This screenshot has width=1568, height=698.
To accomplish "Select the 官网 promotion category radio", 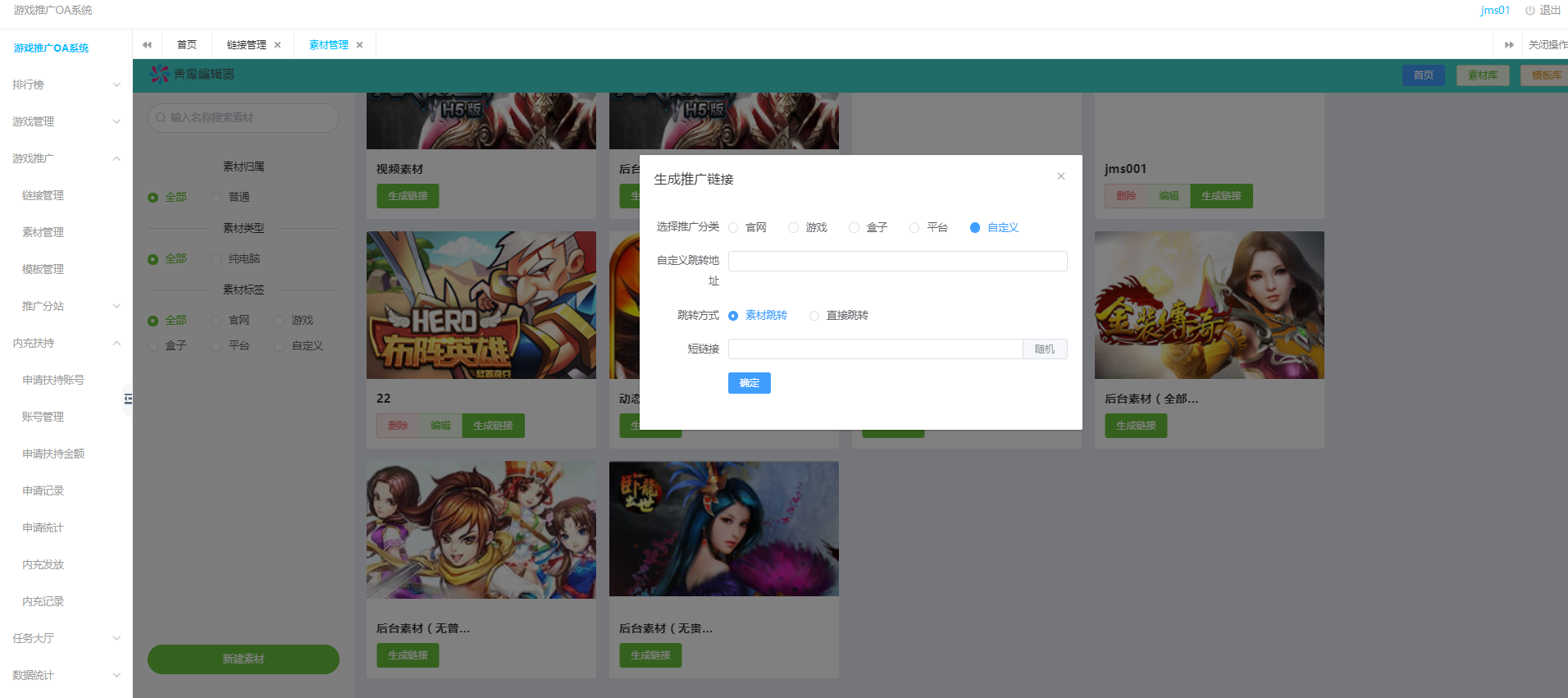I will (734, 228).
